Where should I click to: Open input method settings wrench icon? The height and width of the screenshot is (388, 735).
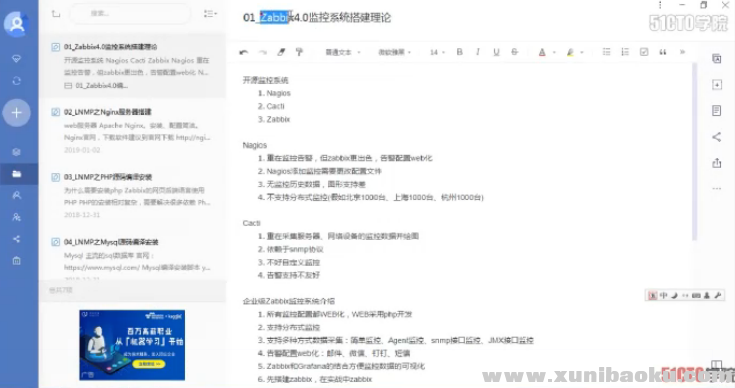(718, 295)
